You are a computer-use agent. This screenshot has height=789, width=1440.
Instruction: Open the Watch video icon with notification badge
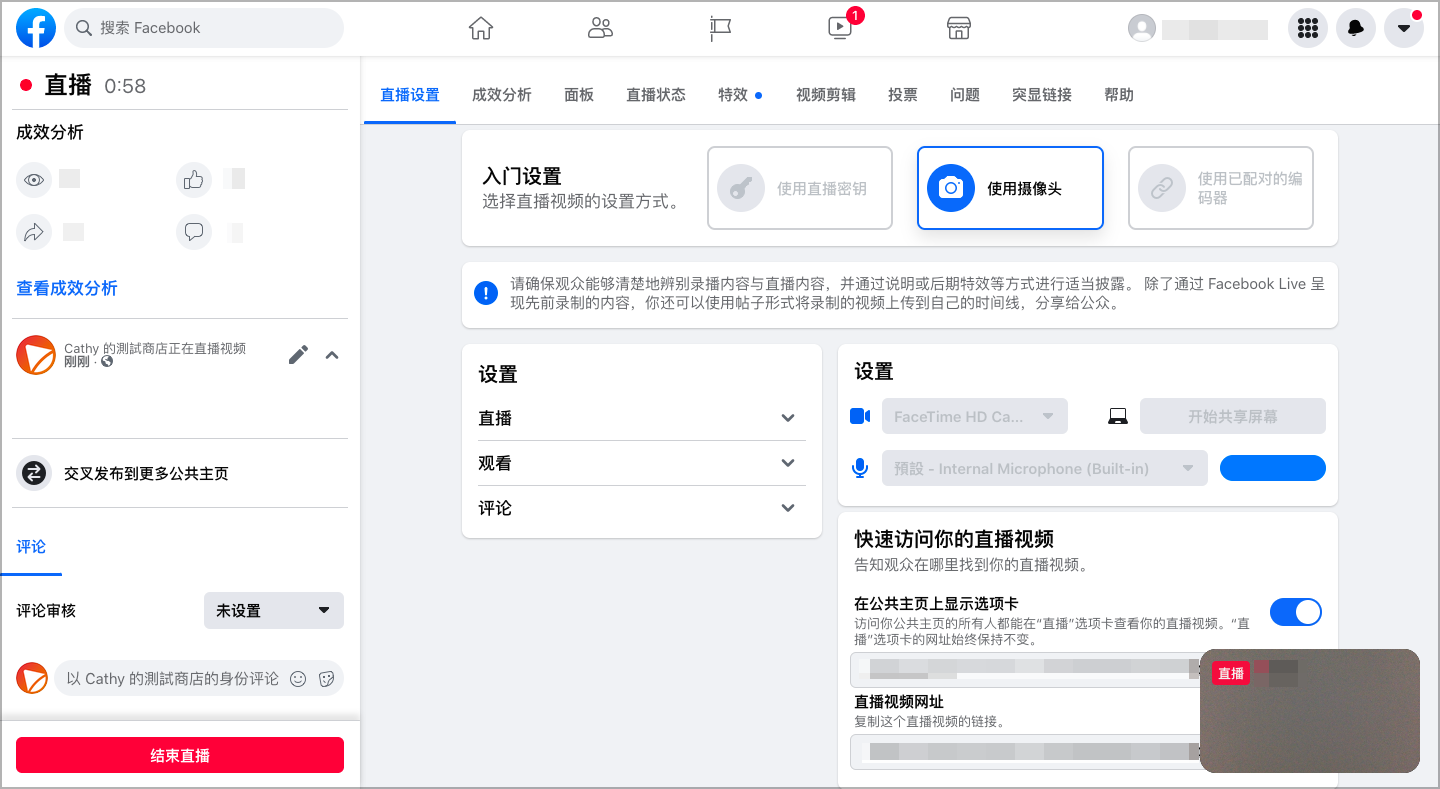tap(840, 28)
